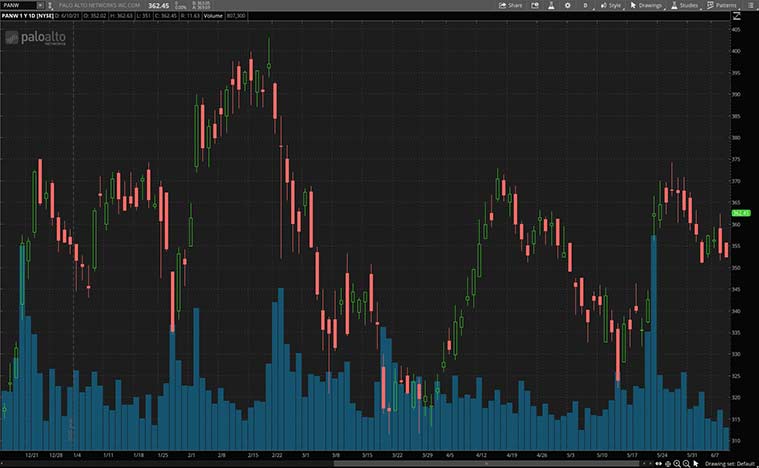Viewport: 759px width, 468px height.
Task: Click the PANW symbol input field
Action: coord(20,5)
